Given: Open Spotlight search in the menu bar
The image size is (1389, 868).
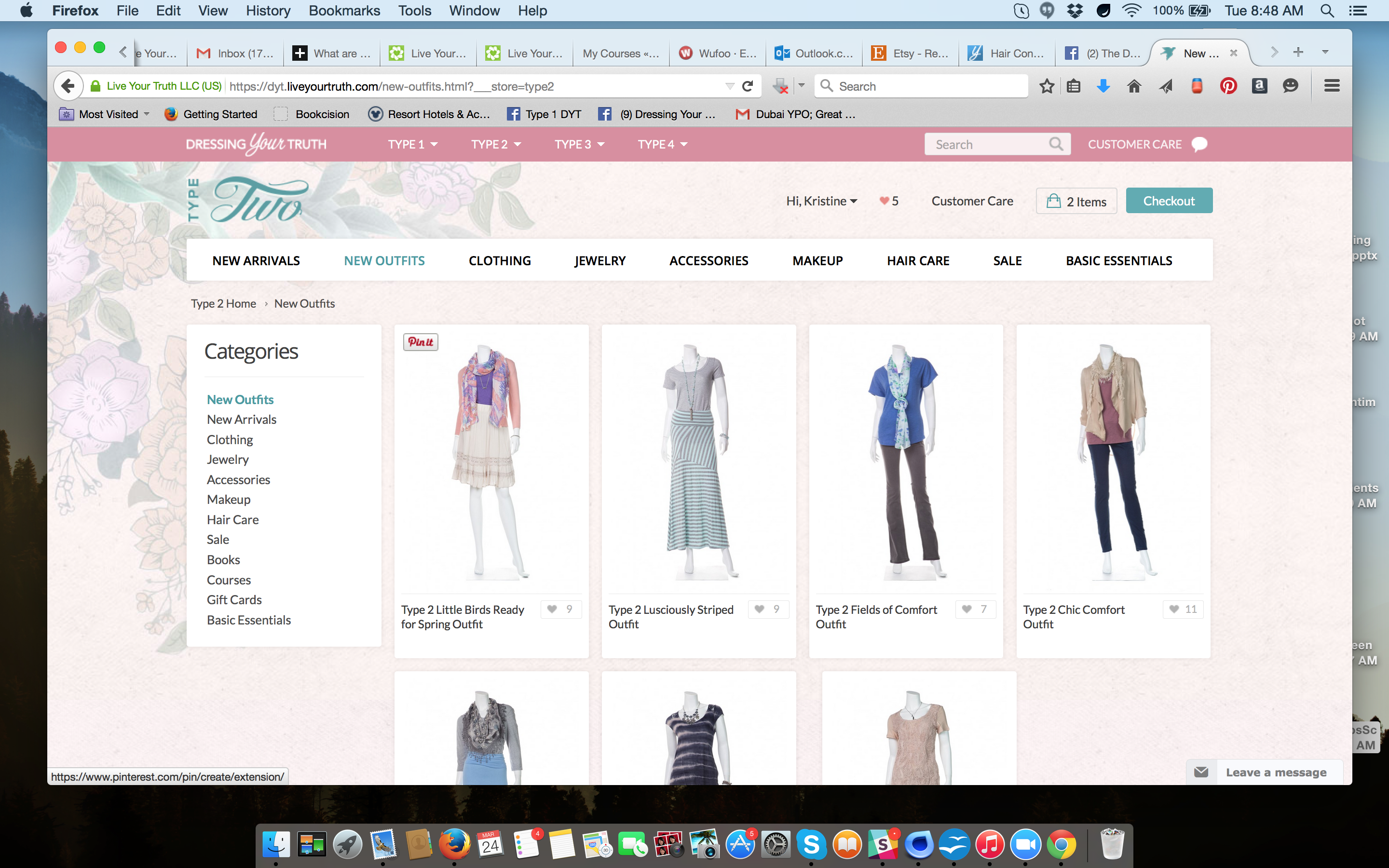Looking at the screenshot, I should point(1326,11).
